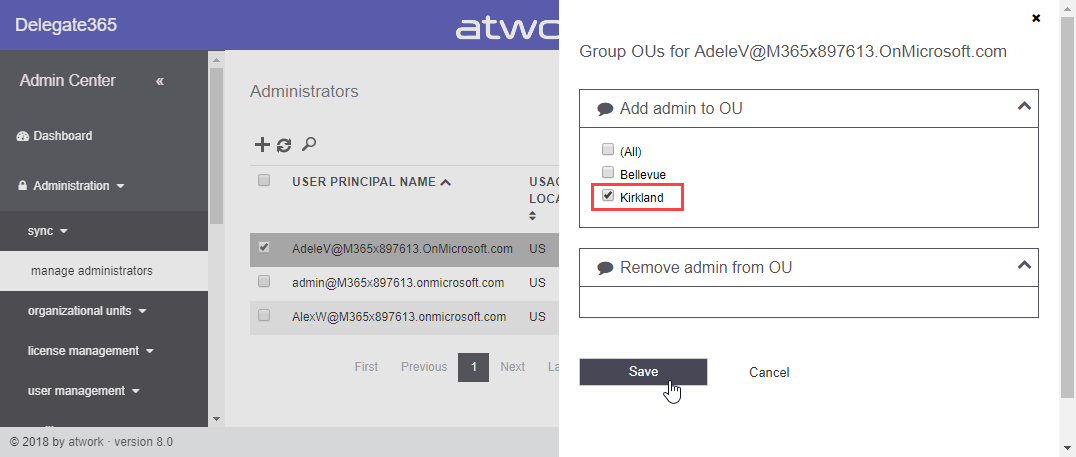Click the refresh administrators list icon
The width and height of the screenshot is (1076, 457).
pos(284,145)
